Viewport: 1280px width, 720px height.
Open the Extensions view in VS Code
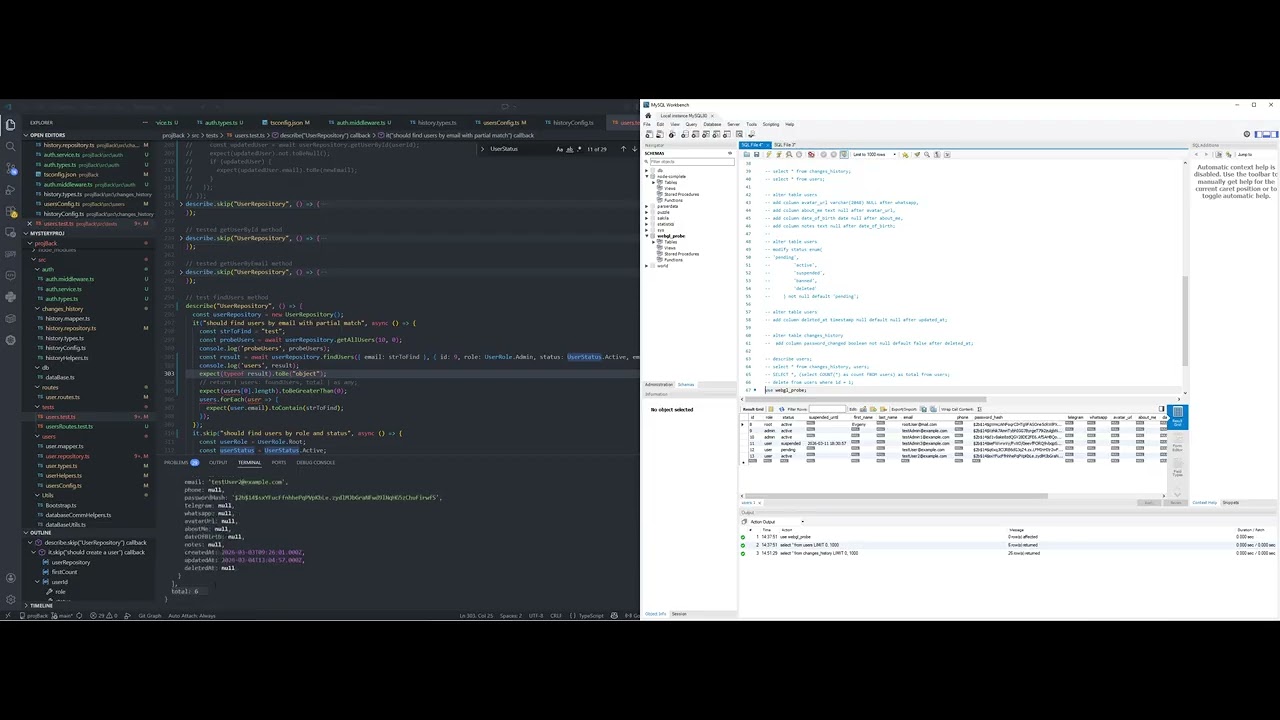[10, 212]
